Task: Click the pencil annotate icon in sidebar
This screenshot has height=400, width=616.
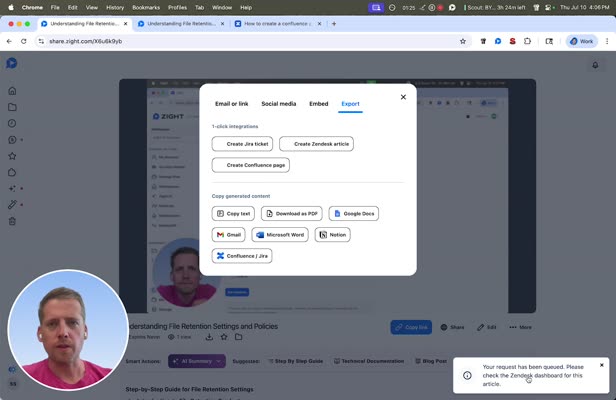Action: tap(12, 205)
